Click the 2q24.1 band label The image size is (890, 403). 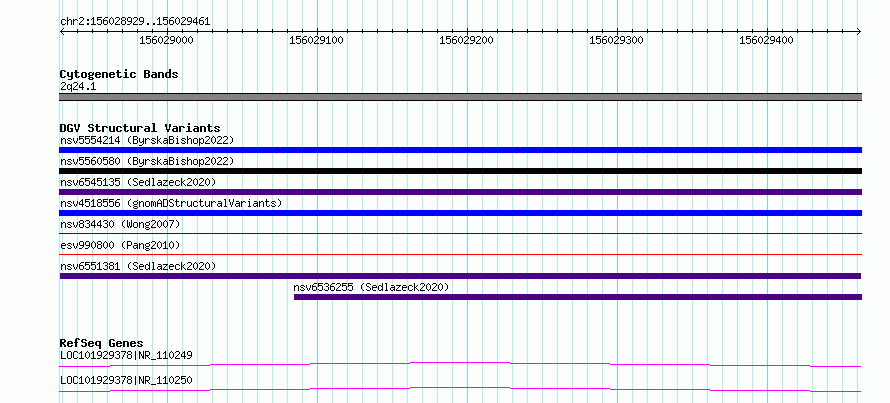pyautogui.click(x=78, y=86)
